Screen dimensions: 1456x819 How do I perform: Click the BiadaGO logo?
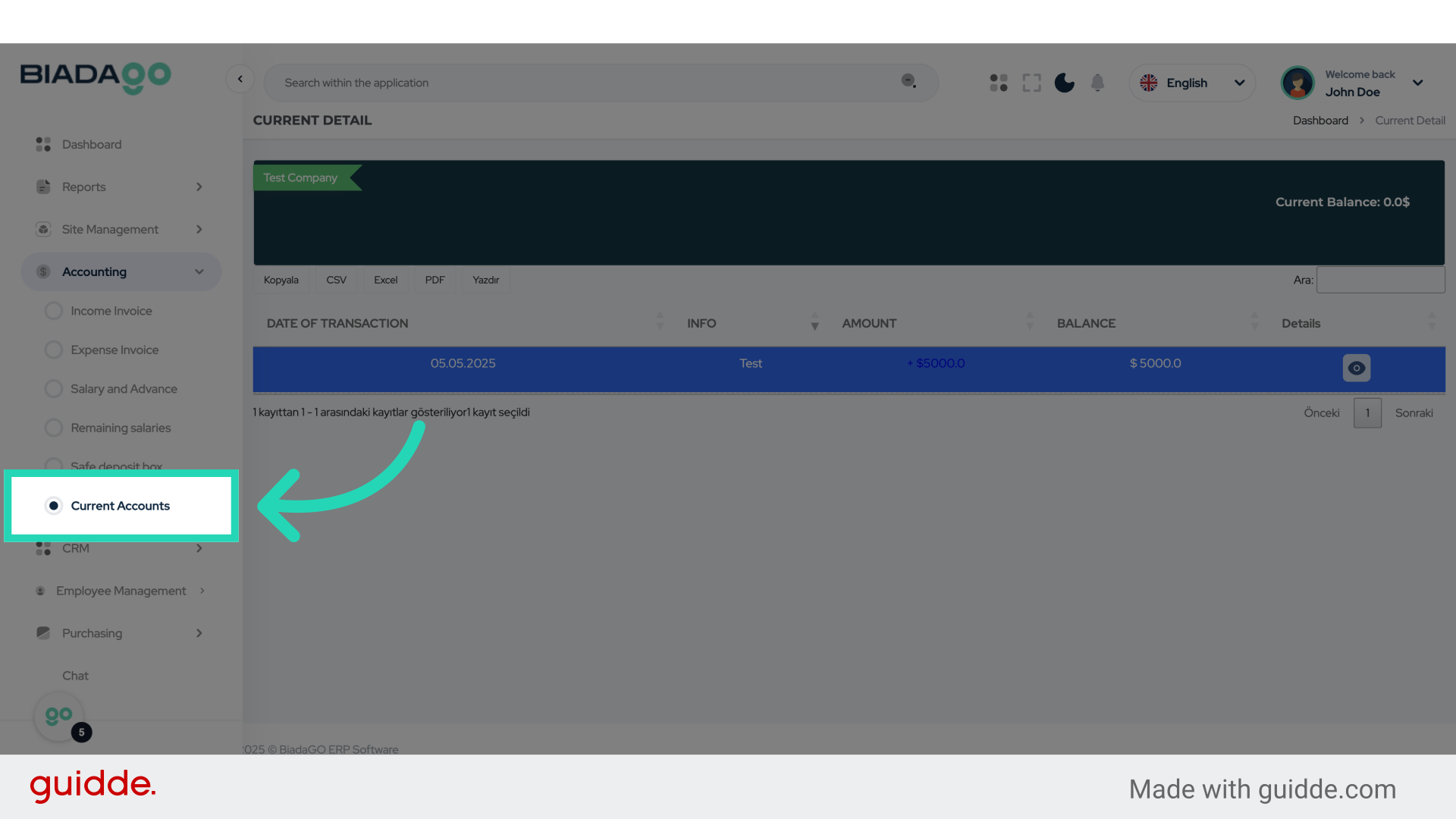pos(96,77)
